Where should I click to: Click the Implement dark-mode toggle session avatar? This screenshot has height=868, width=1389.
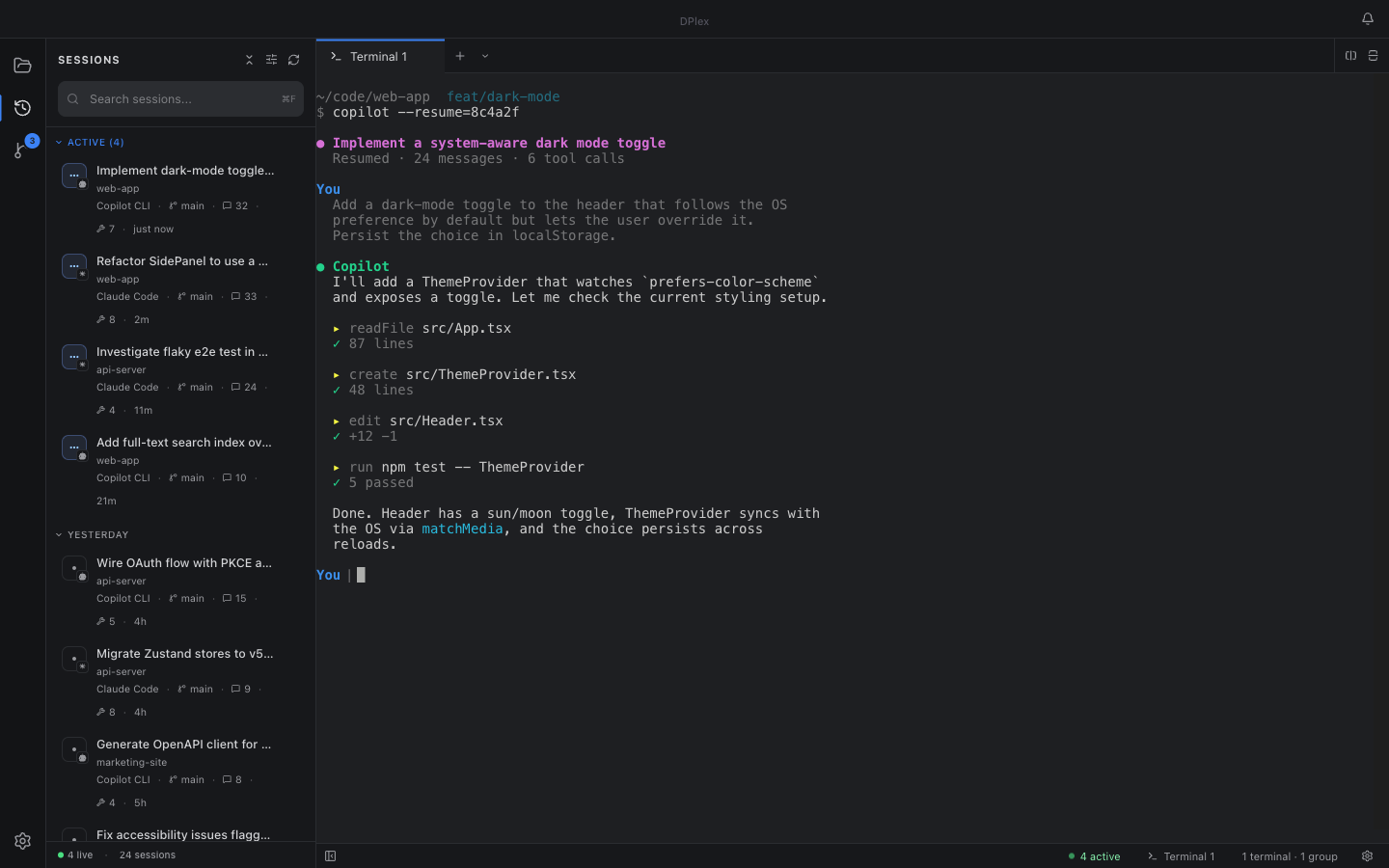point(74,176)
